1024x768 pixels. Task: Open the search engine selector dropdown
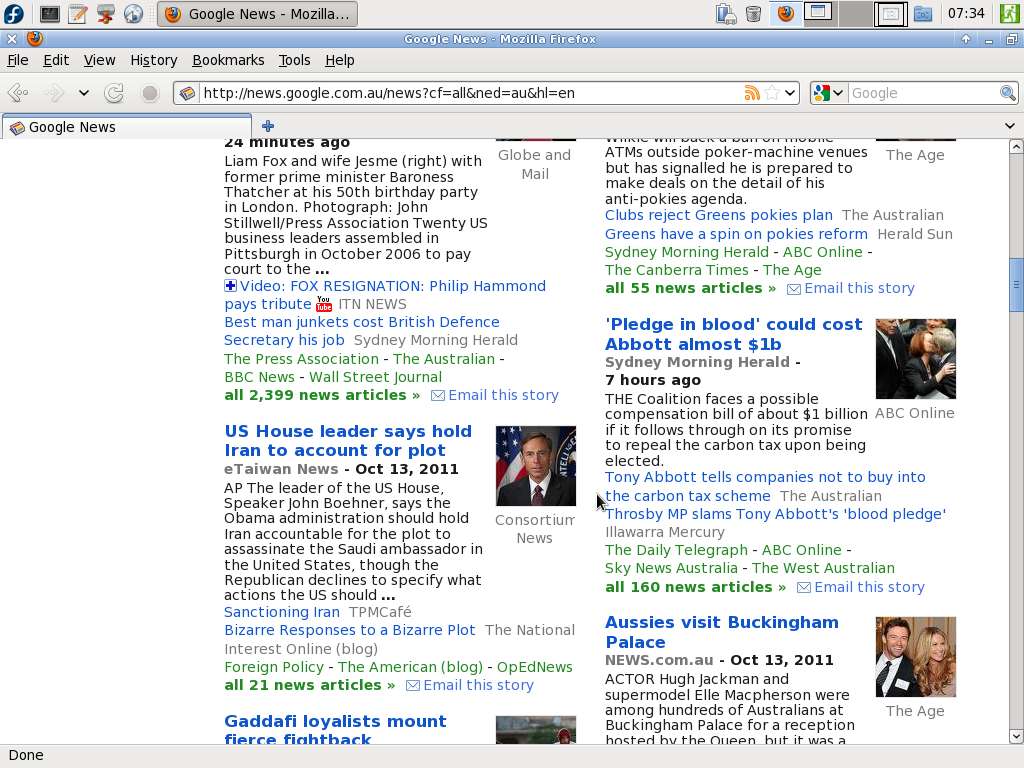[838, 93]
